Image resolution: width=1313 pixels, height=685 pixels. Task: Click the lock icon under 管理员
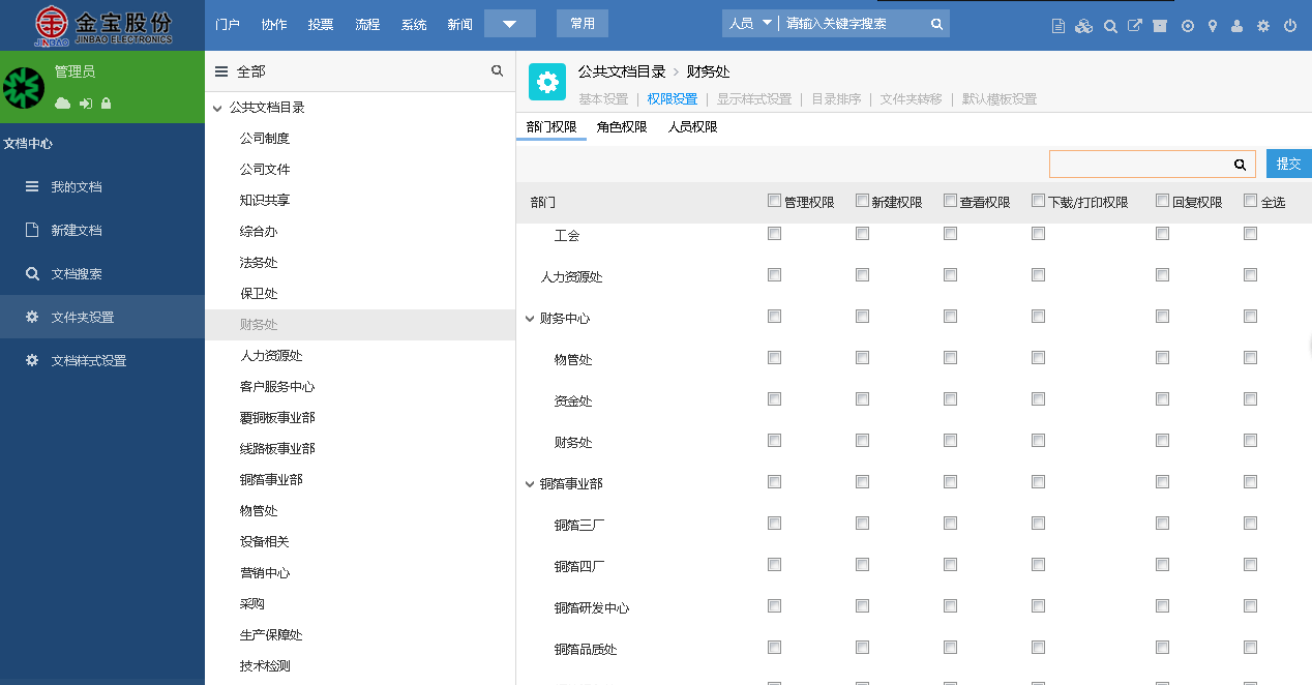coord(106,103)
